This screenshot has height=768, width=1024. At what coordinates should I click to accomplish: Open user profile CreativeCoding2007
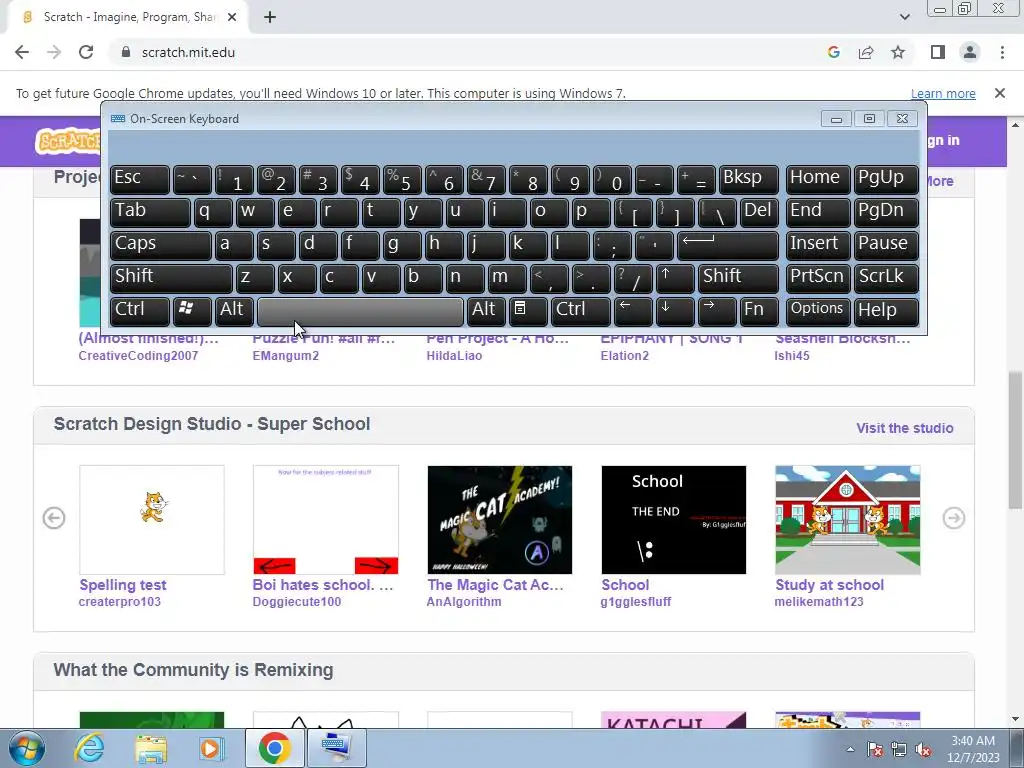138,355
